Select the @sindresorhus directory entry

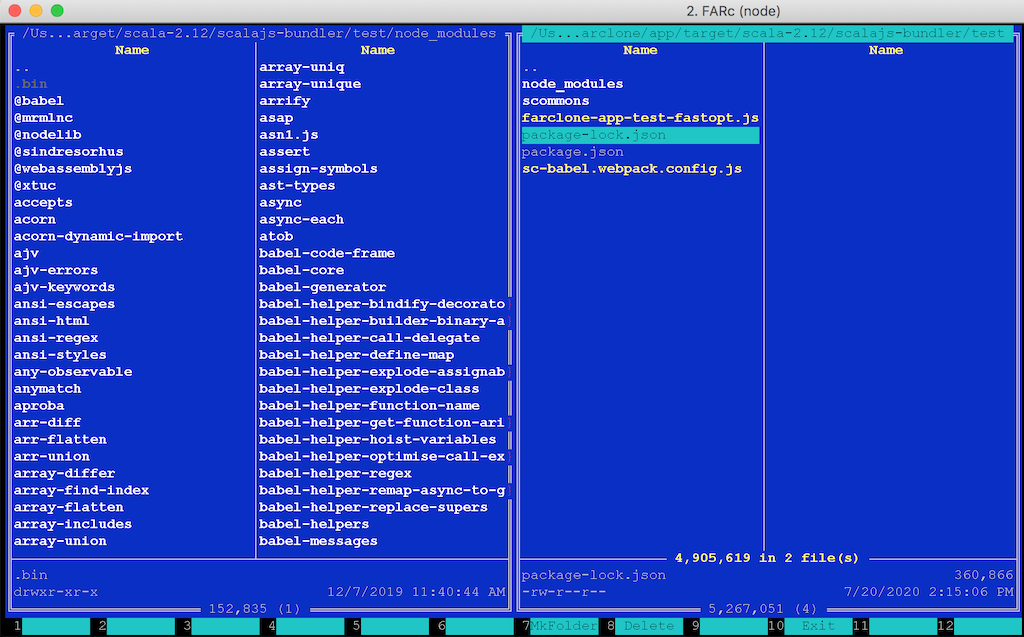(x=69, y=152)
